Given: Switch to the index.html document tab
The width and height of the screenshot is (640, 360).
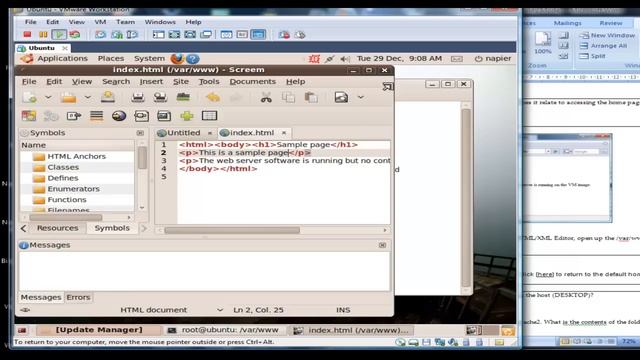Looking at the screenshot, I should (x=251, y=133).
